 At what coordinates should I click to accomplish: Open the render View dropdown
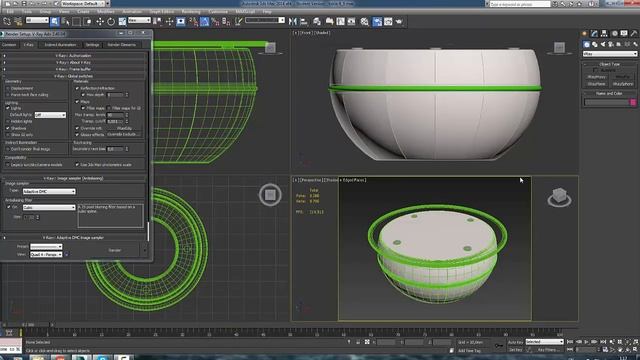tap(46, 254)
